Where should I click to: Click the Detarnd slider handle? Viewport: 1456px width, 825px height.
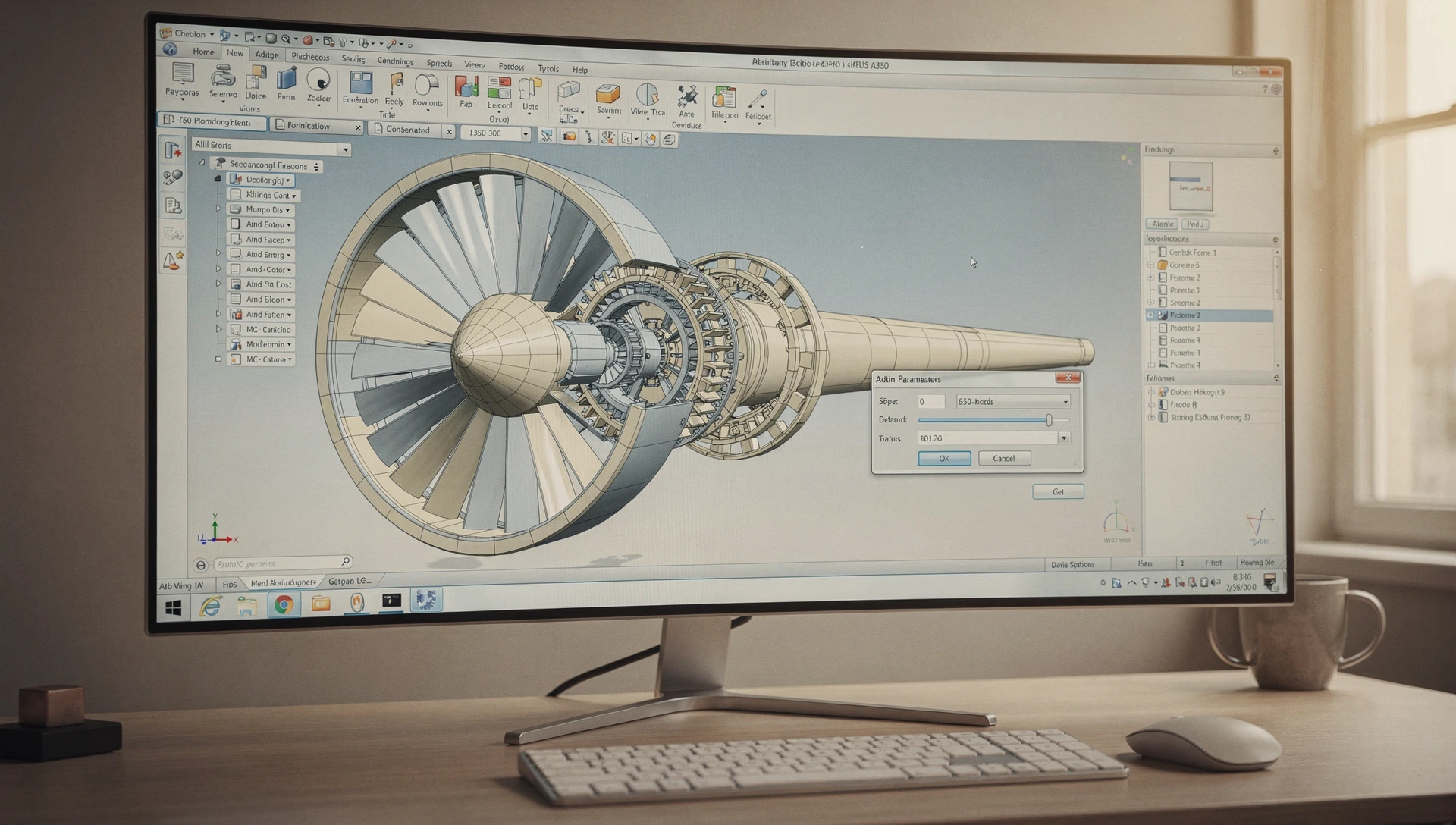tap(1049, 420)
